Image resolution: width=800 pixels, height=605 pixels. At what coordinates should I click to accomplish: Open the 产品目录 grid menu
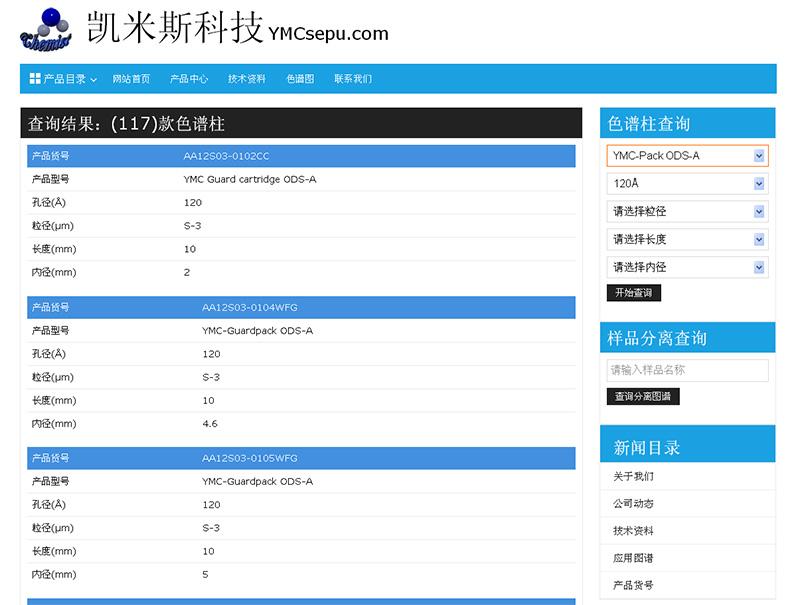pyautogui.click(x=63, y=79)
